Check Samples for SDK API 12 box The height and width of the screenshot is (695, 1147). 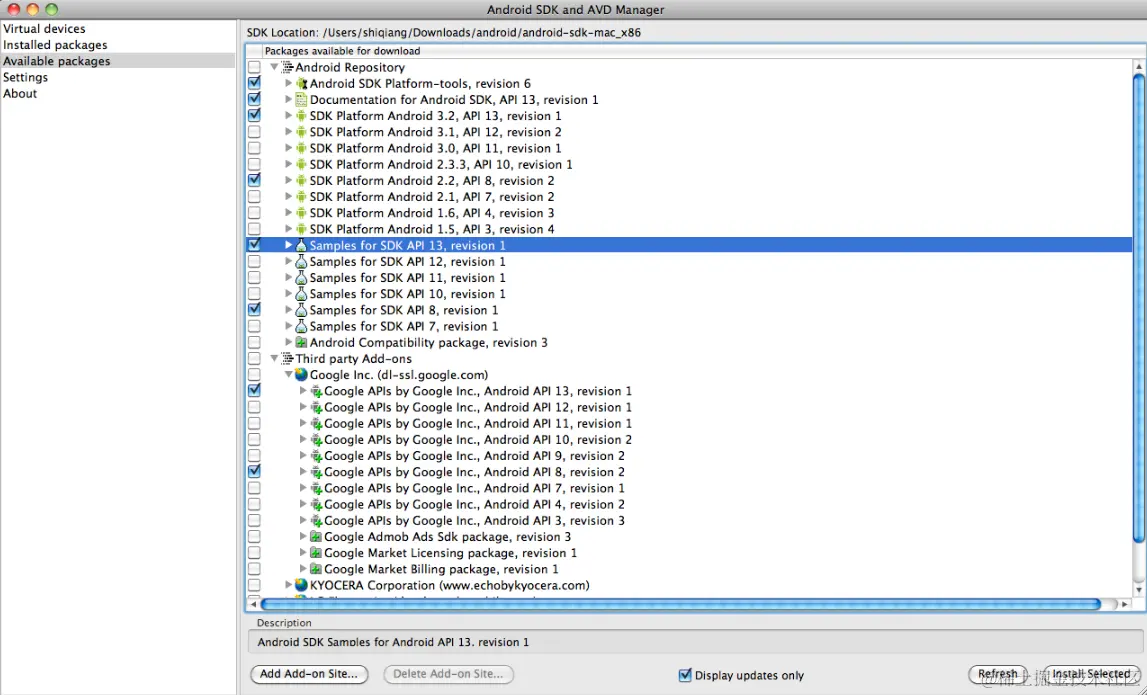(x=254, y=261)
